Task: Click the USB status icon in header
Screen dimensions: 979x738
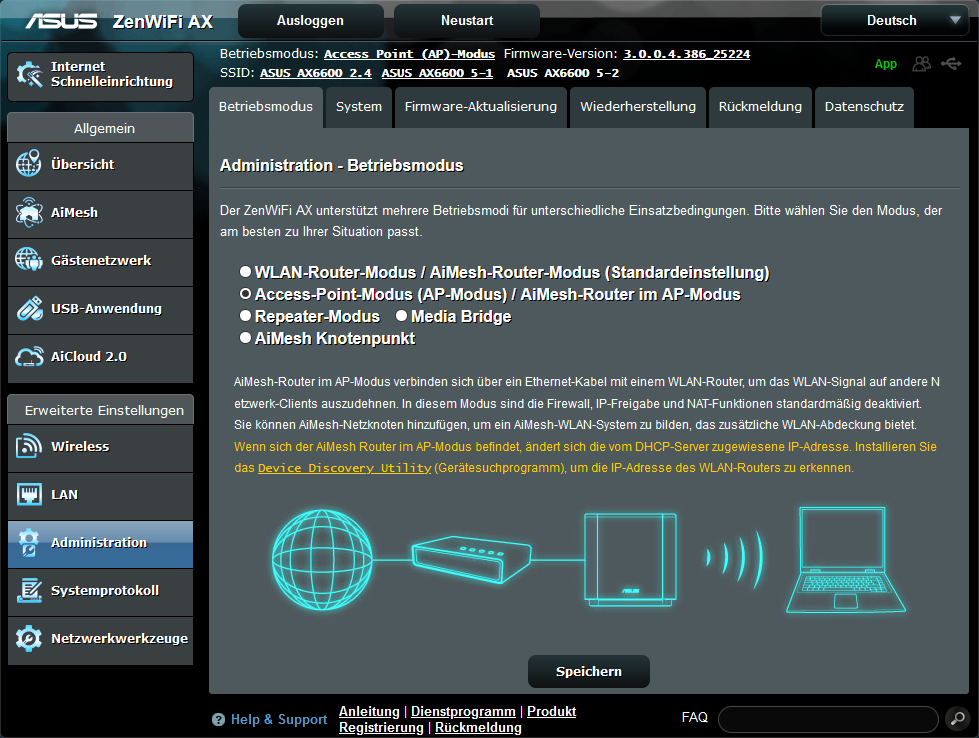Action: point(952,64)
